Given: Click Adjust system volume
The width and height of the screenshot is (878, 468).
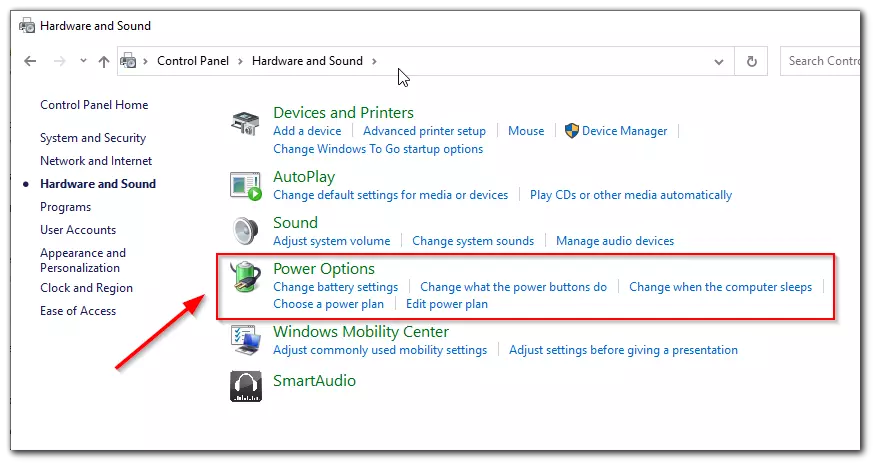Looking at the screenshot, I should pyautogui.click(x=331, y=241).
